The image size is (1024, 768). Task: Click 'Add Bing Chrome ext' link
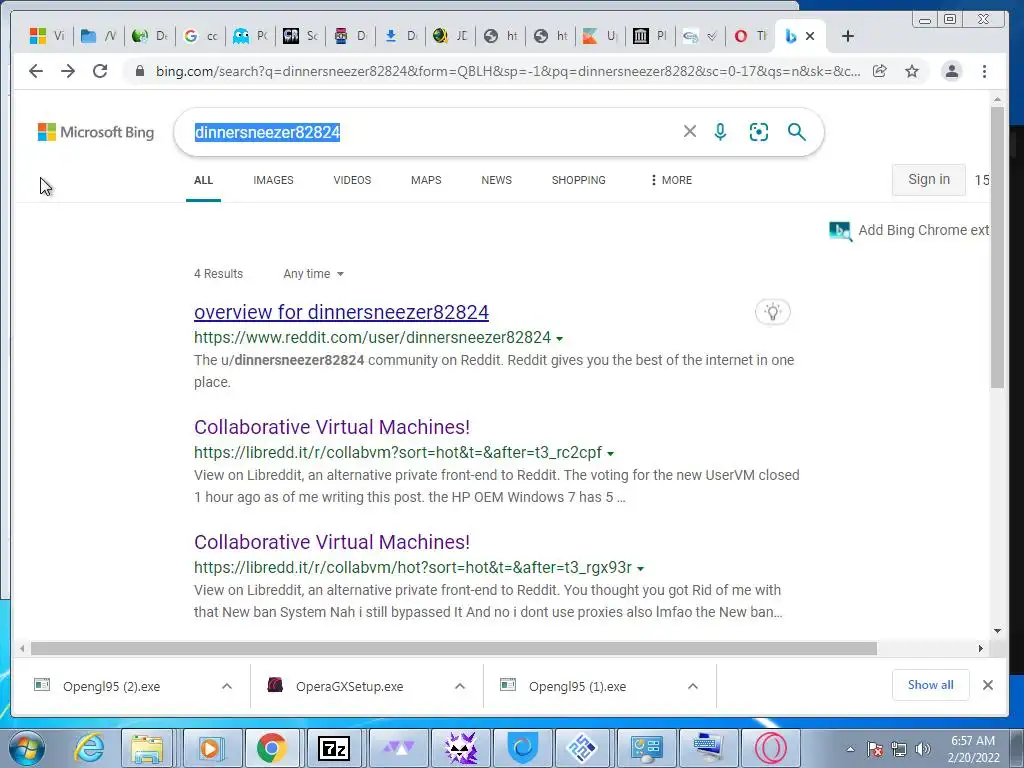click(x=923, y=230)
